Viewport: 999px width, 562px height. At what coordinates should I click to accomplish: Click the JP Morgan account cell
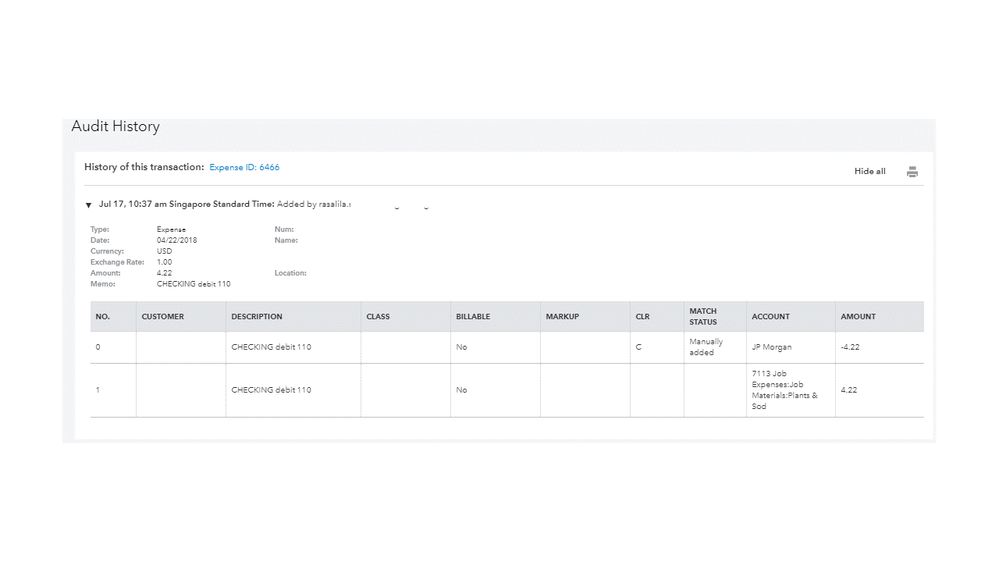coord(771,347)
